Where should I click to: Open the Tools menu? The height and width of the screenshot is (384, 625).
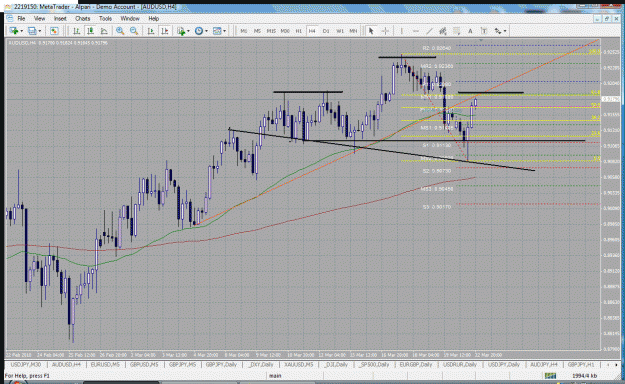pyautogui.click(x=105, y=18)
